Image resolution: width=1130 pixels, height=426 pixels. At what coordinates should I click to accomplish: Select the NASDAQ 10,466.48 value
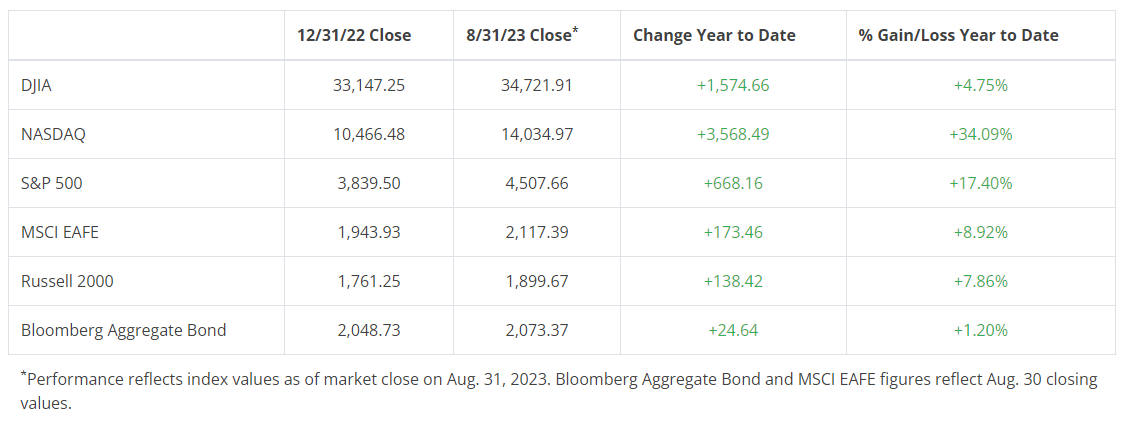[368, 134]
